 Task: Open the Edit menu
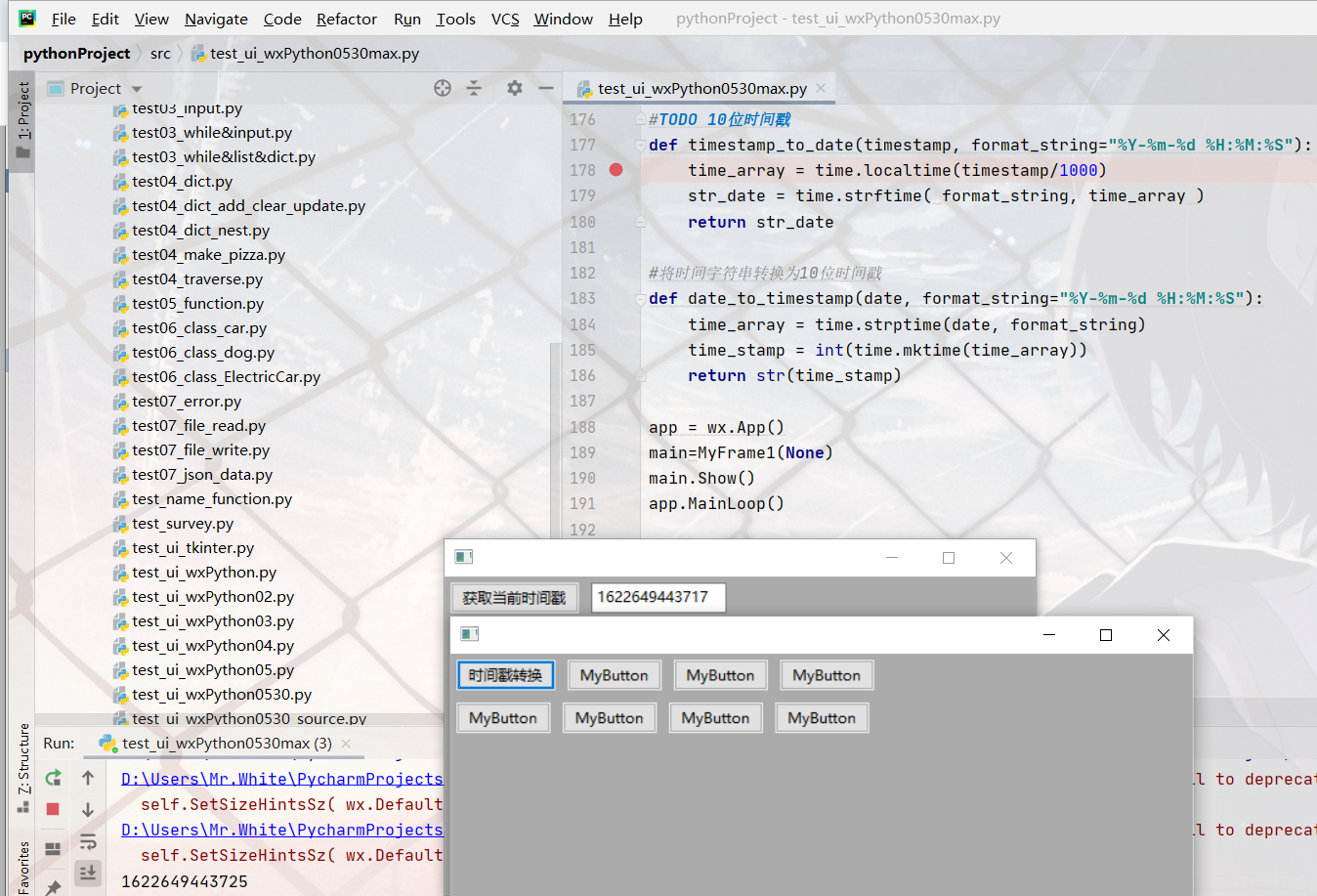(106, 19)
